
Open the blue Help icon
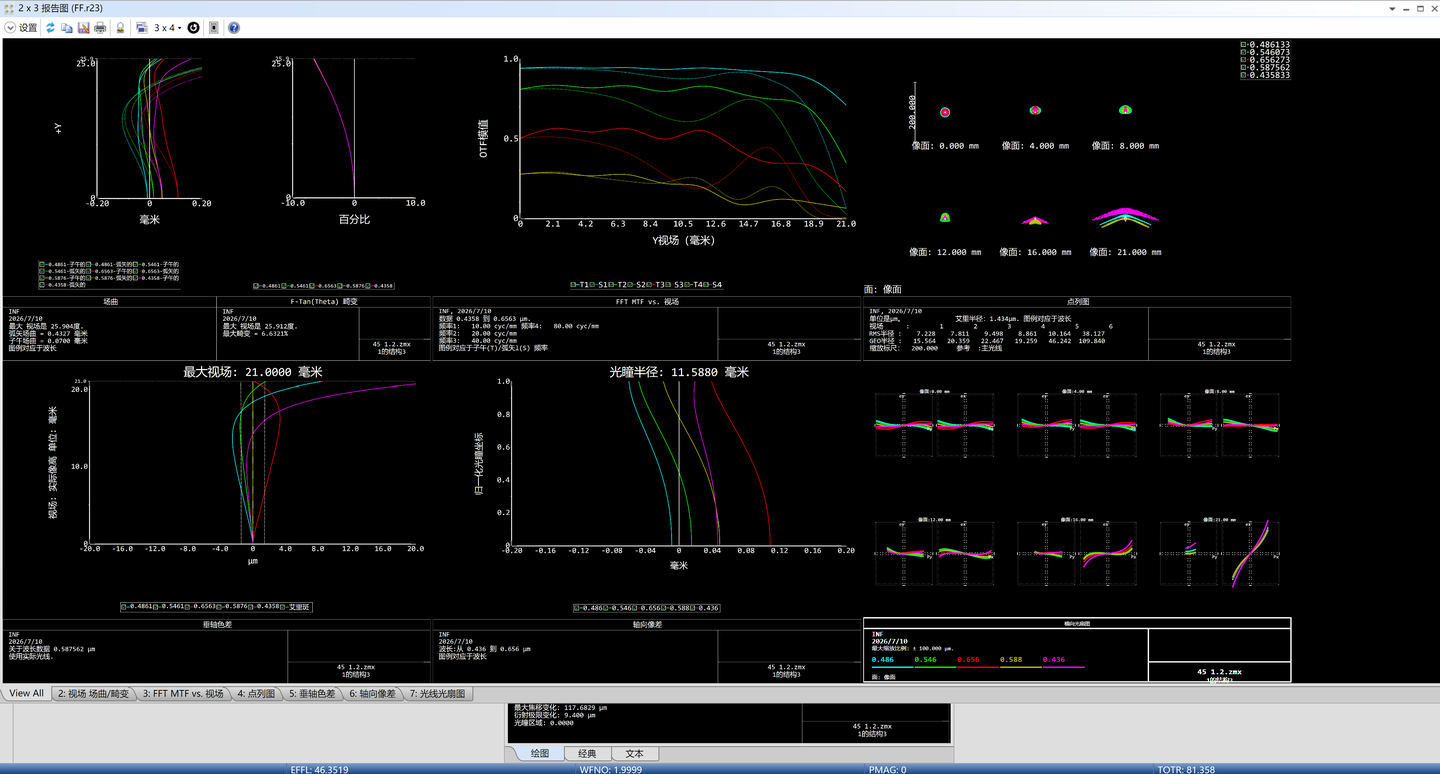click(x=234, y=28)
